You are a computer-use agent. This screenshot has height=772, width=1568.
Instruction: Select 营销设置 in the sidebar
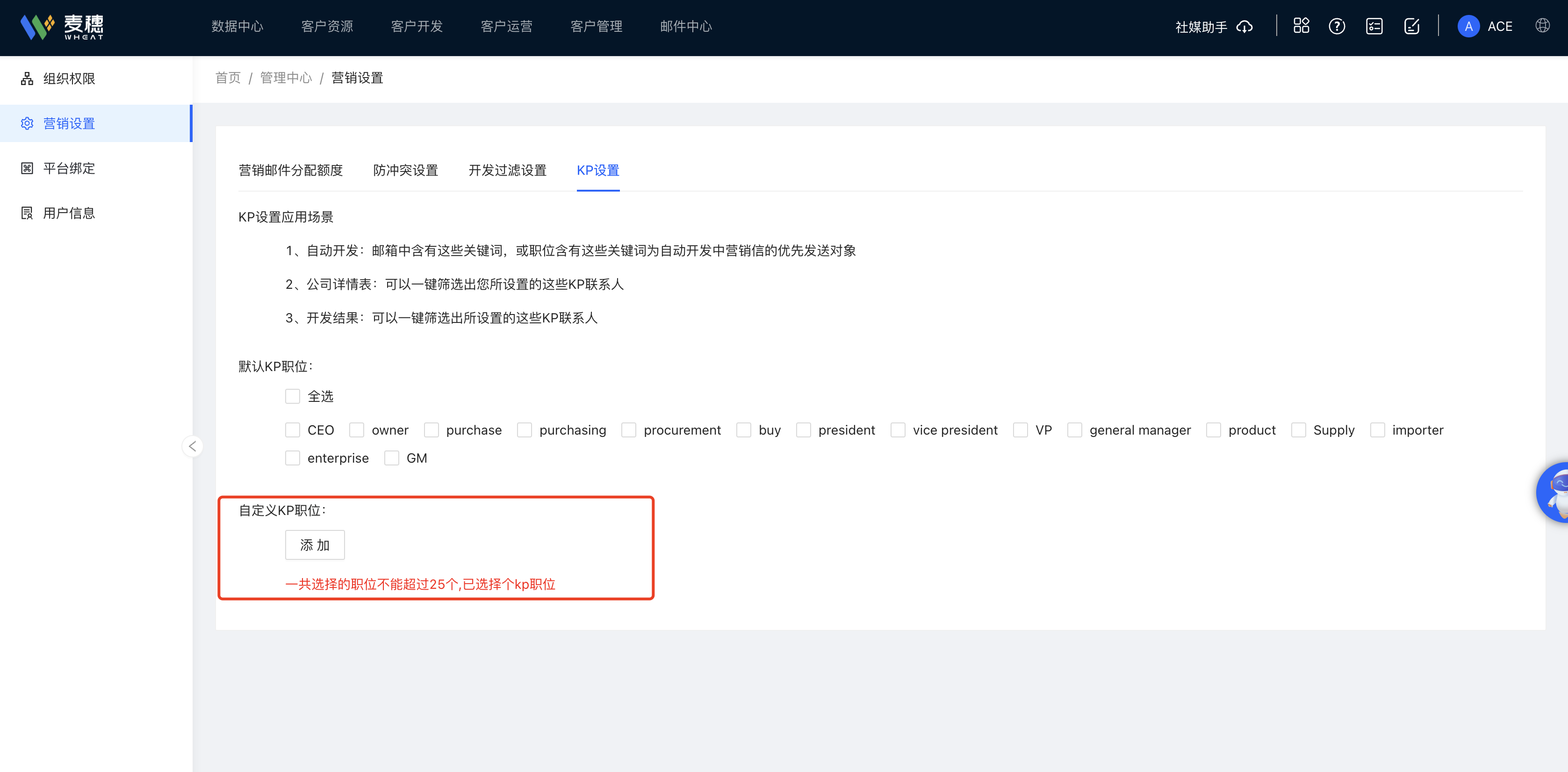point(96,123)
